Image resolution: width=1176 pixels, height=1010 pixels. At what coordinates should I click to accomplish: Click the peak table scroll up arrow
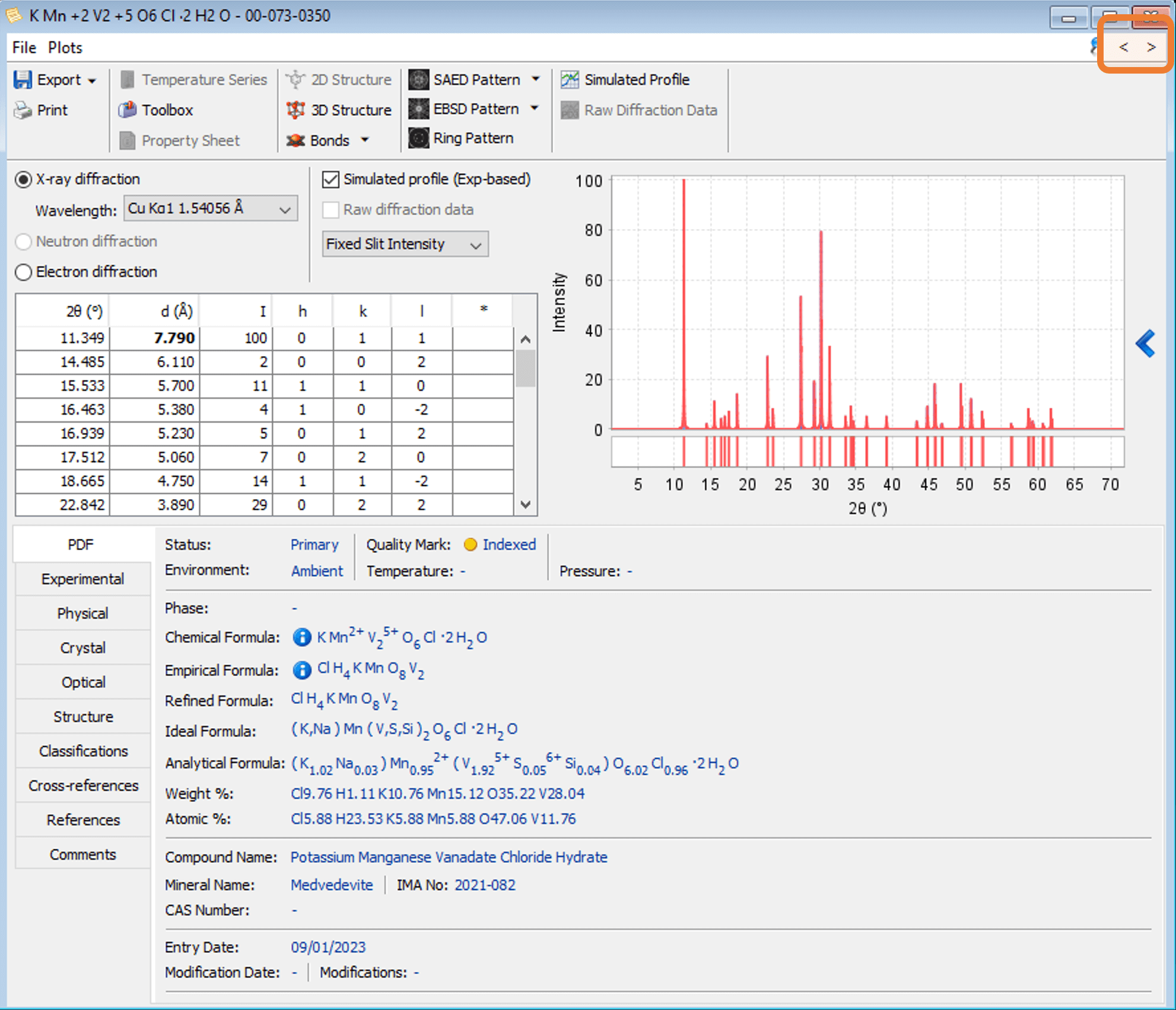tap(525, 339)
